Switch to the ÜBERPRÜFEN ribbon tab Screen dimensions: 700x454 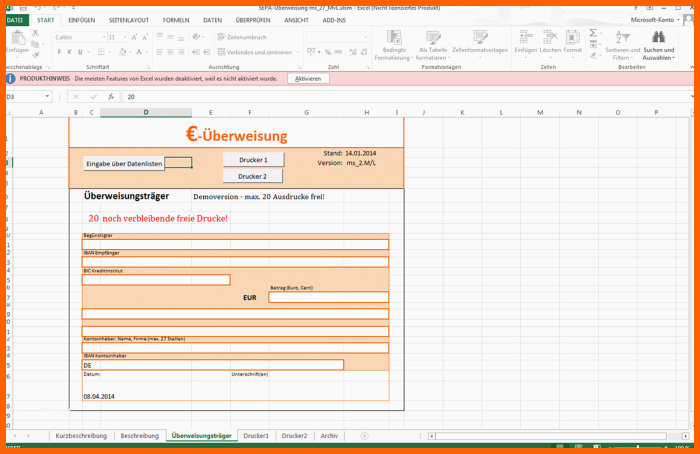pyautogui.click(x=253, y=20)
